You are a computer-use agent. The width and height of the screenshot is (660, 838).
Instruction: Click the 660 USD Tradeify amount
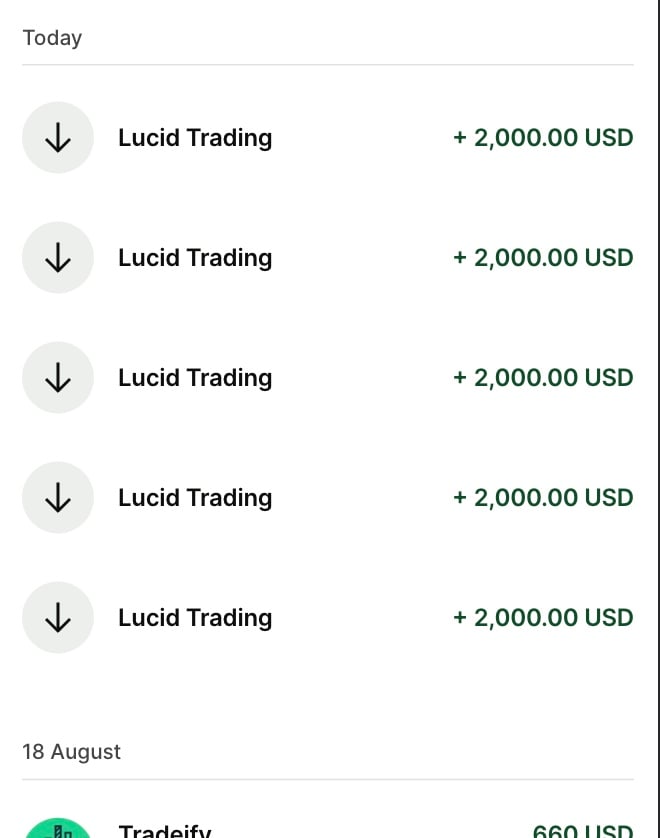tap(583, 831)
